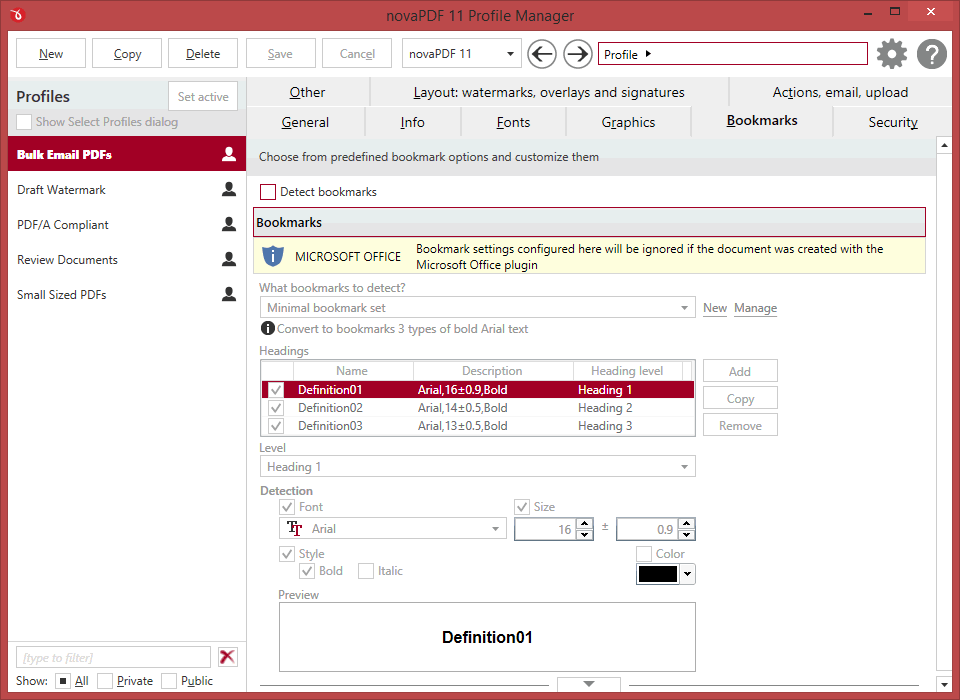Click the Set active button
This screenshot has width=960, height=700.
click(x=203, y=96)
